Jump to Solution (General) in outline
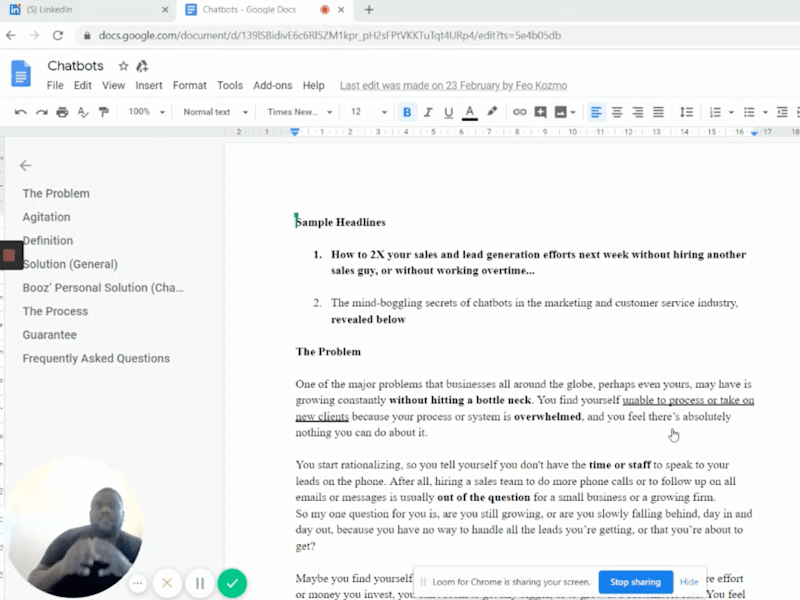 point(70,264)
